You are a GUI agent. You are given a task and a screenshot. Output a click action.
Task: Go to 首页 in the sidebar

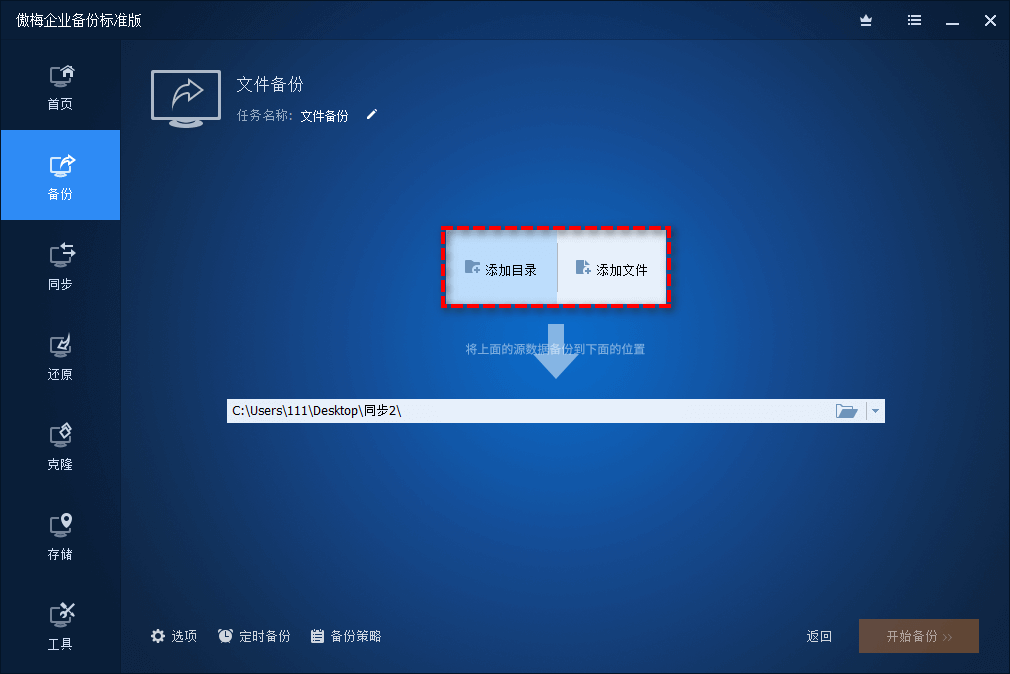[x=60, y=87]
